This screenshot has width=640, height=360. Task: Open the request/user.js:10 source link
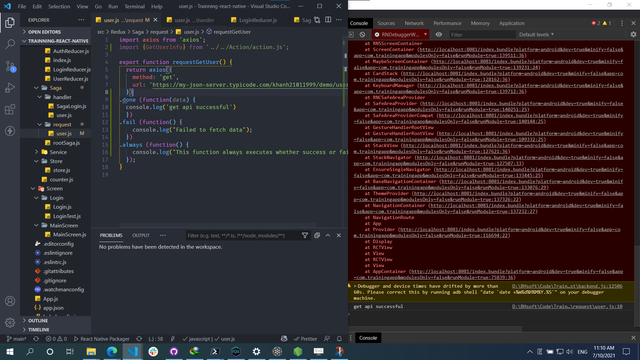[x=567, y=306]
